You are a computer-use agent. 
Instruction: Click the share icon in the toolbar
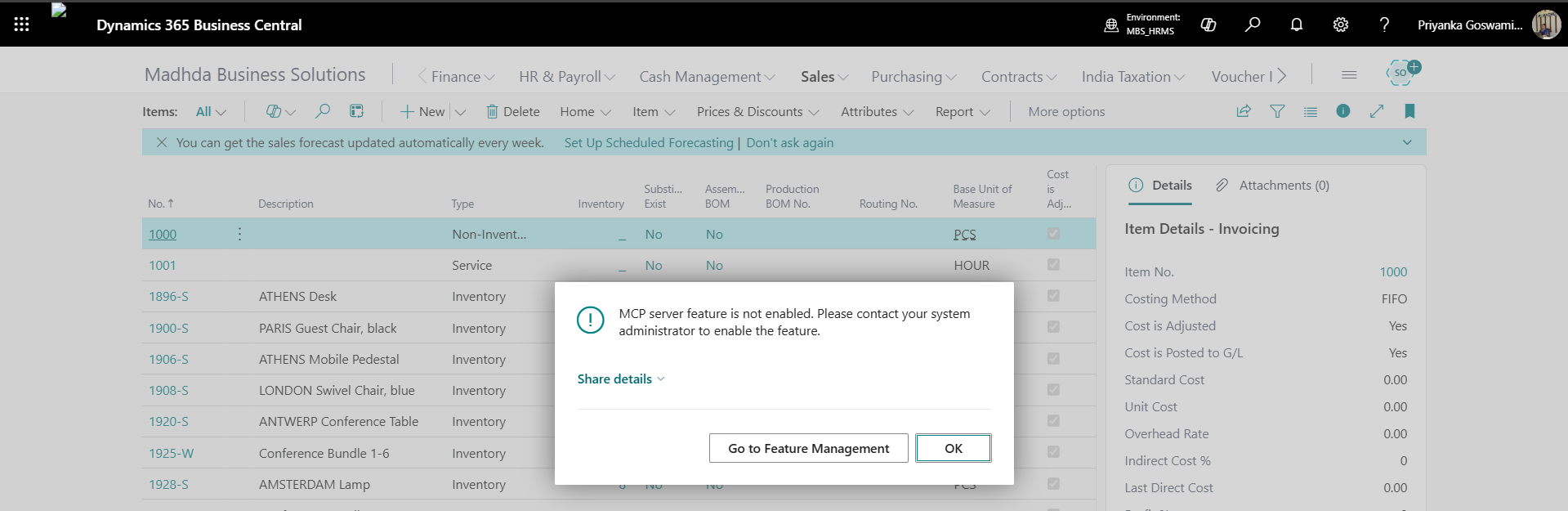coord(1244,111)
